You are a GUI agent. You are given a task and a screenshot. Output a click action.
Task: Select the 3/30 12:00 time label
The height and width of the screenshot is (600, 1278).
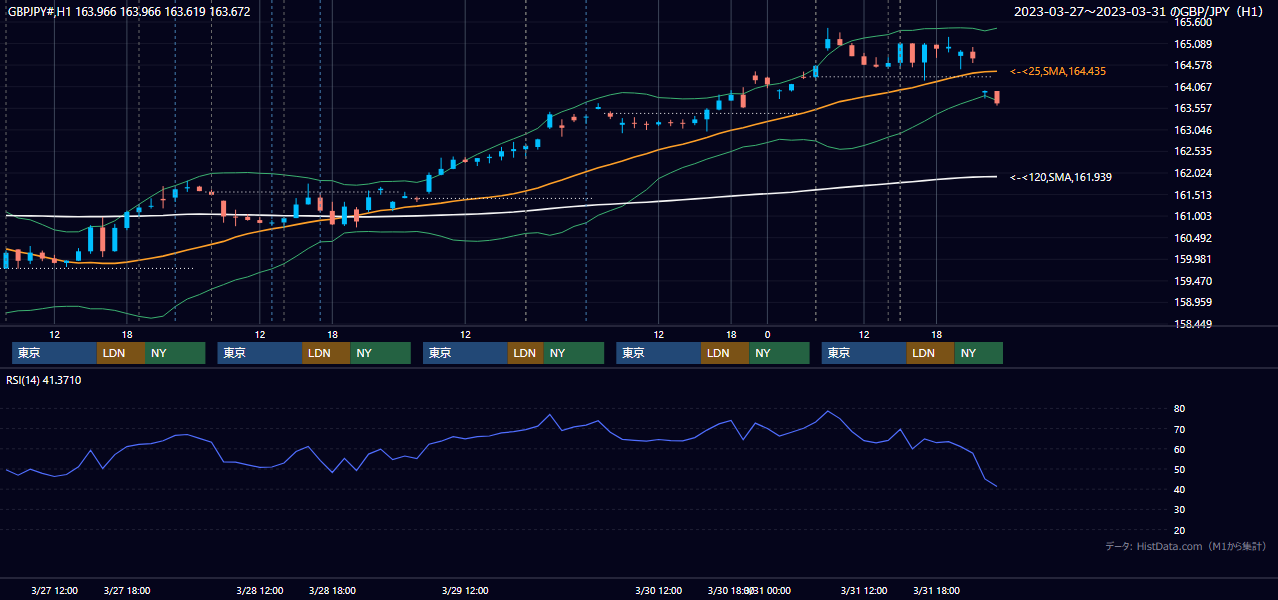pos(659,591)
